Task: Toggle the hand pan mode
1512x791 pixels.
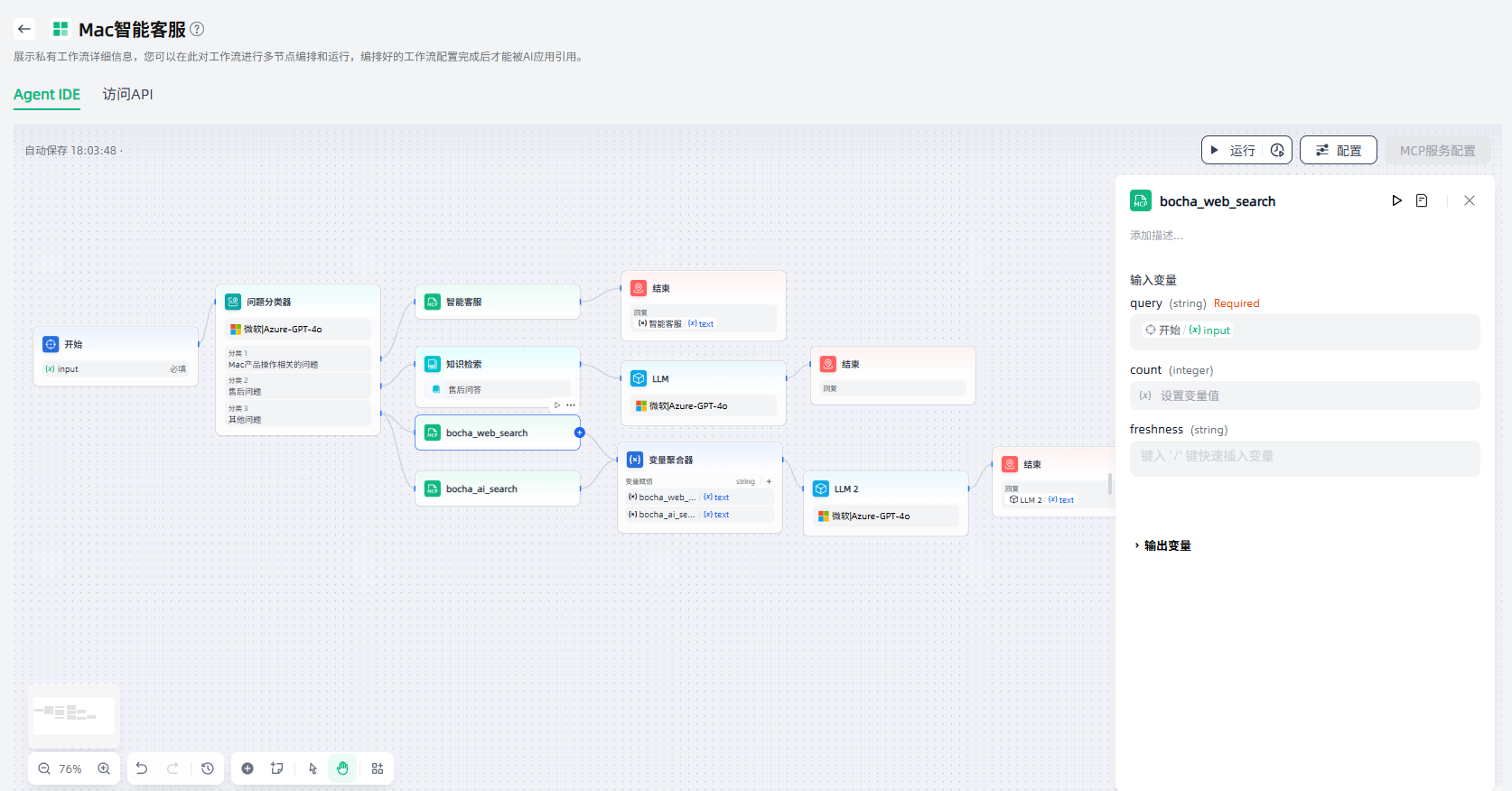Action: (x=342, y=768)
